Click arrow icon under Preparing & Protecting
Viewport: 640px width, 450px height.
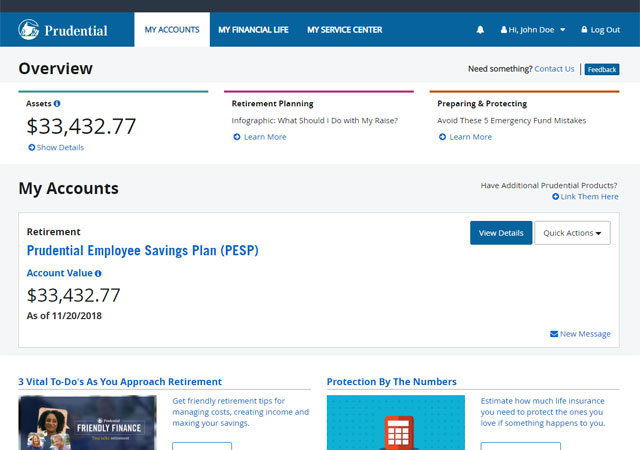[442, 137]
